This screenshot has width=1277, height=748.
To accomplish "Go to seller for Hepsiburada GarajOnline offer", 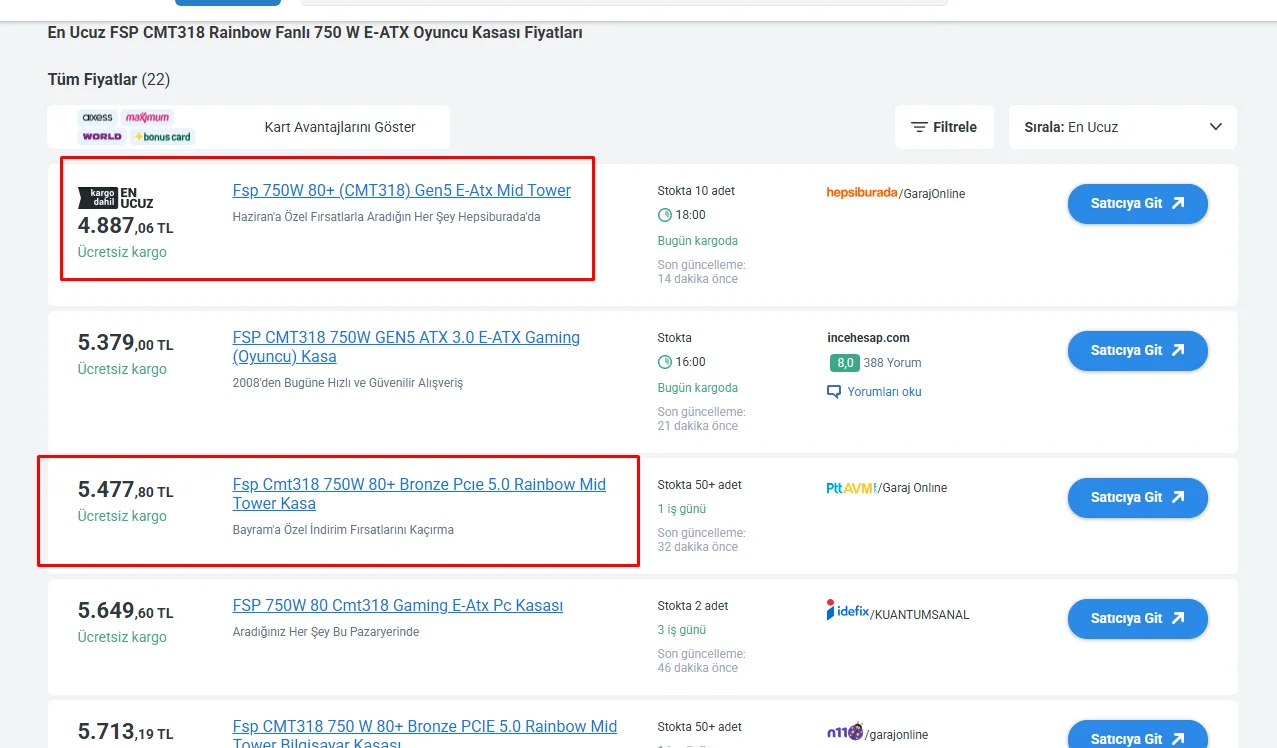I will coord(1138,203).
